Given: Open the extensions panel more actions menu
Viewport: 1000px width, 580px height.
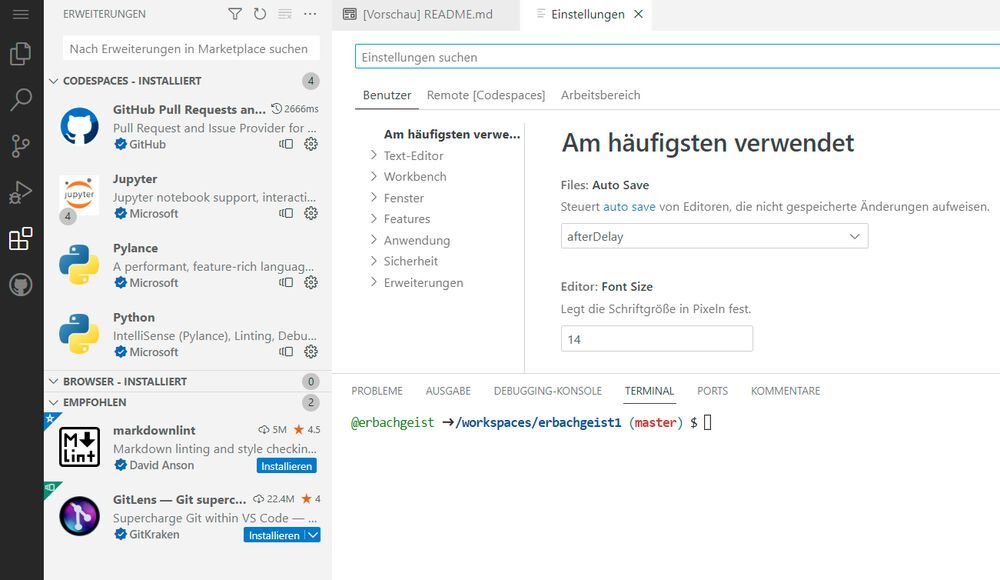Looking at the screenshot, I should 310,14.
